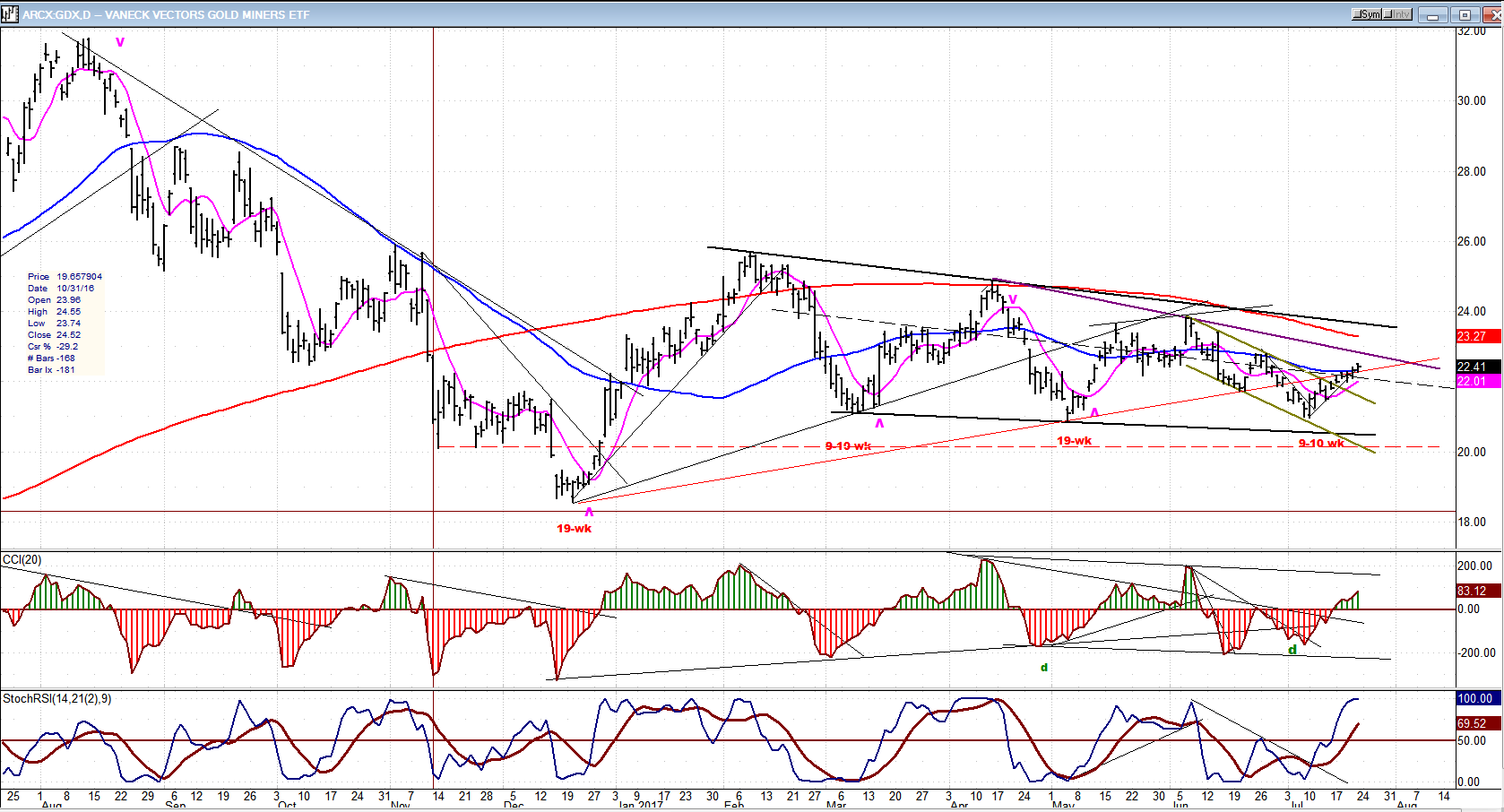1504x812 pixels.
Task: Click the 26.00 level on price axis
Action: 1472,242
